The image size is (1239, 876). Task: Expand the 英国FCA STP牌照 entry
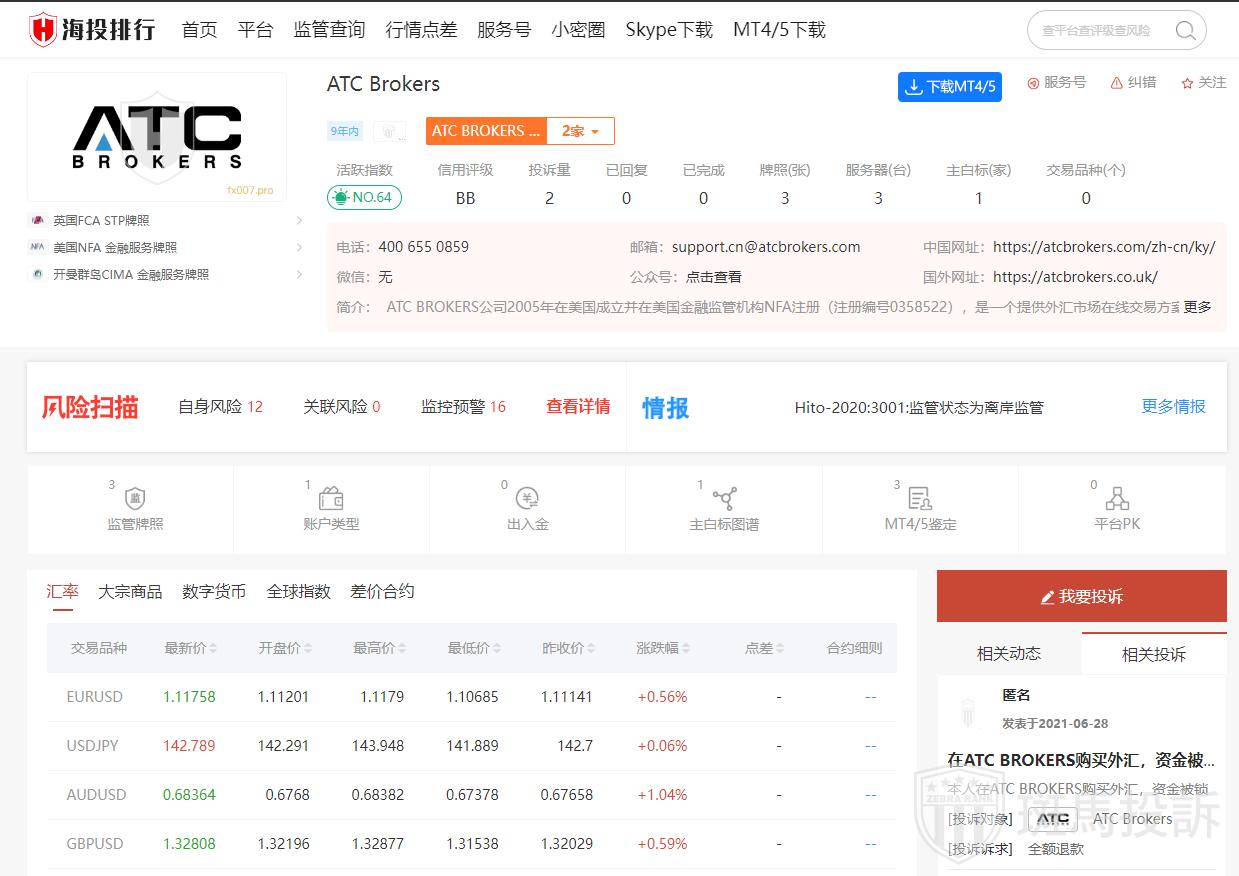(299, 220)
